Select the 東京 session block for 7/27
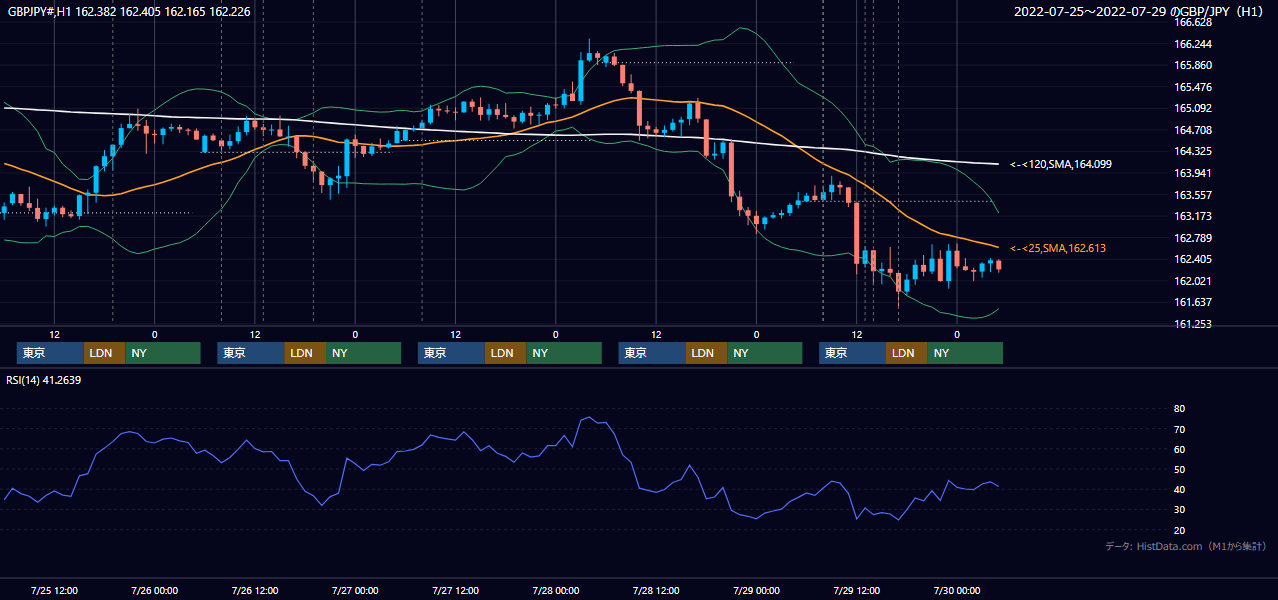This screenshot has height=600, width=1278. tap(451, 353)
